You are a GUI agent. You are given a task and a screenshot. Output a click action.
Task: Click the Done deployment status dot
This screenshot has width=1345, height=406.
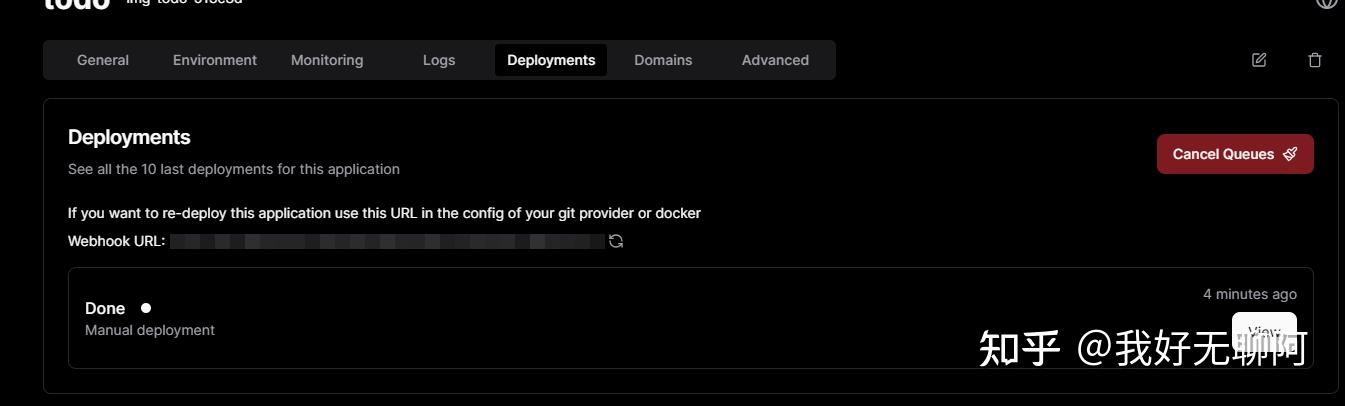146,308
